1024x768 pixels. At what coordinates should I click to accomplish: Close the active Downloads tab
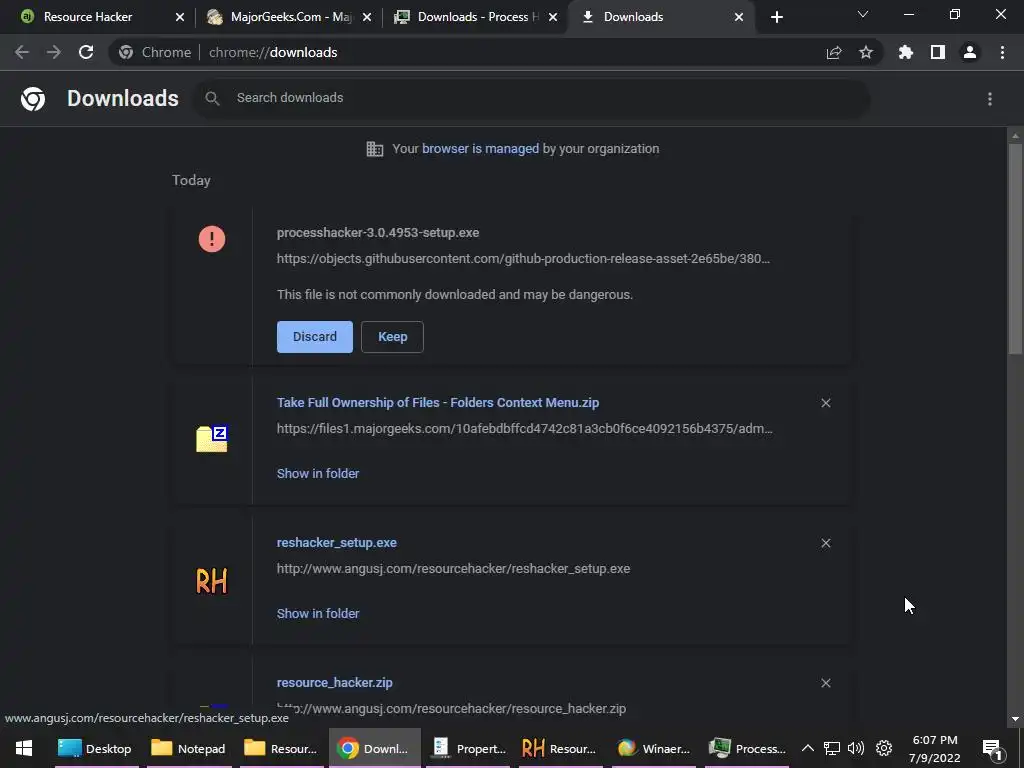tap(739, 17)
